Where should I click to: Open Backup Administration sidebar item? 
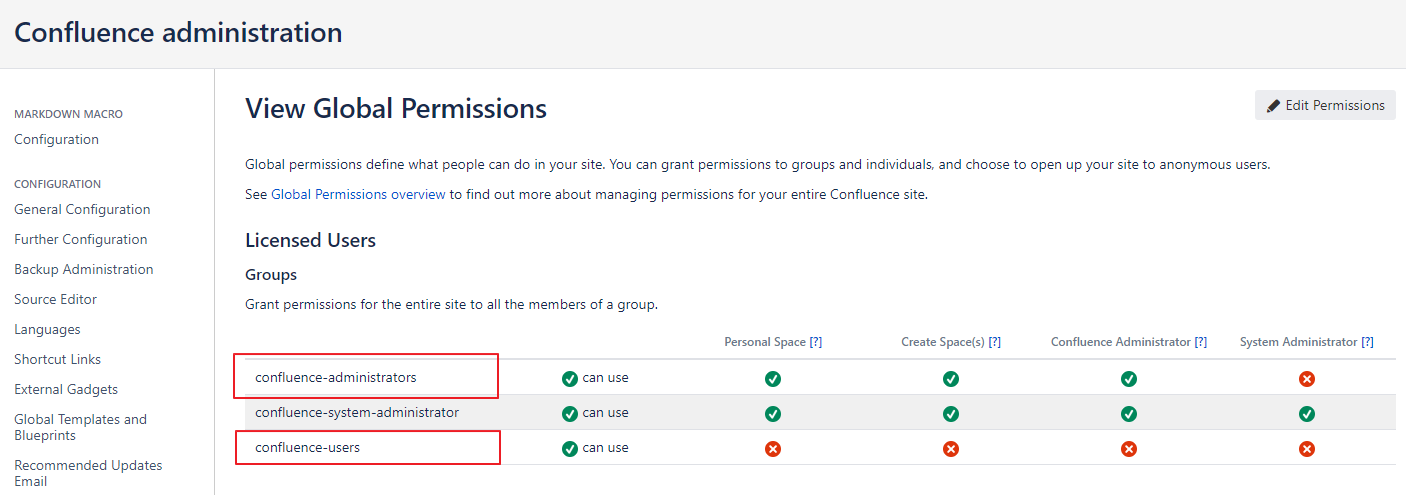coord(83,270)
